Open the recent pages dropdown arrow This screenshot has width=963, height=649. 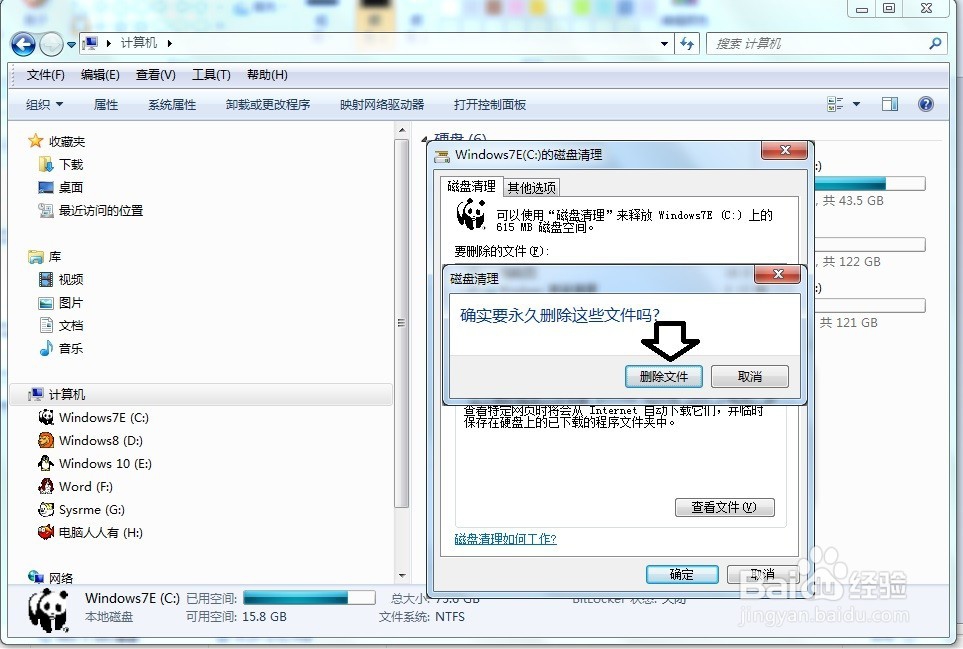click(x=71, y=44)
